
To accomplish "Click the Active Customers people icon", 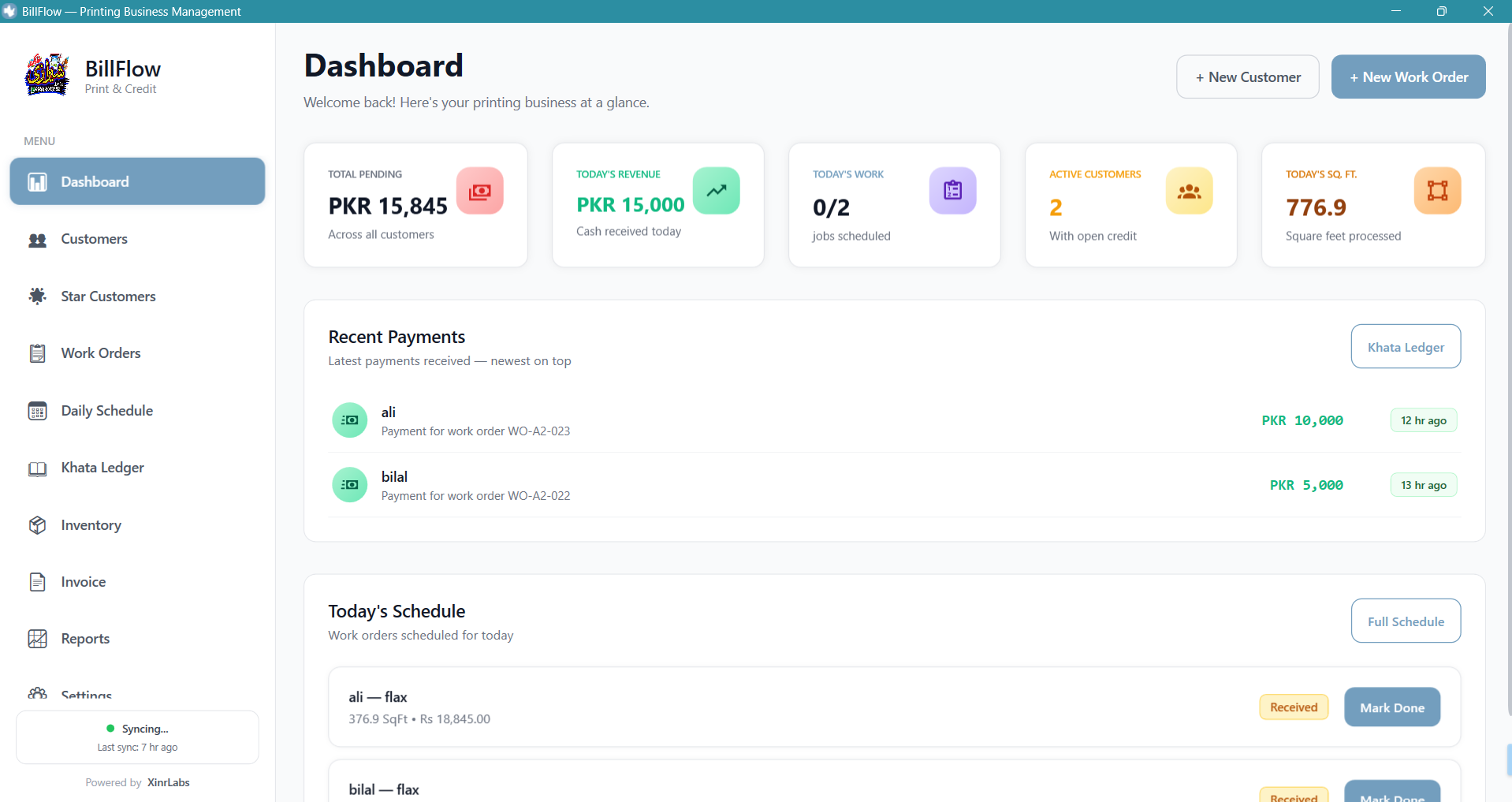I will pyautogui.click(x=1189, y=191).
